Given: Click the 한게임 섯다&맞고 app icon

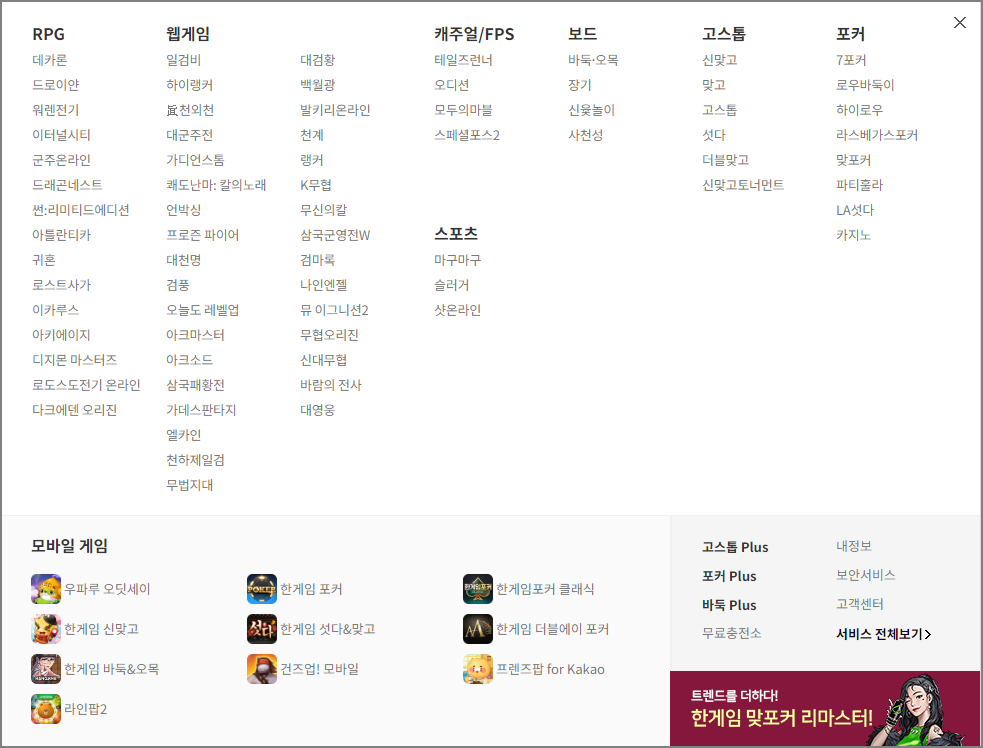Looking at the screenshot, I should pos(262,629).
